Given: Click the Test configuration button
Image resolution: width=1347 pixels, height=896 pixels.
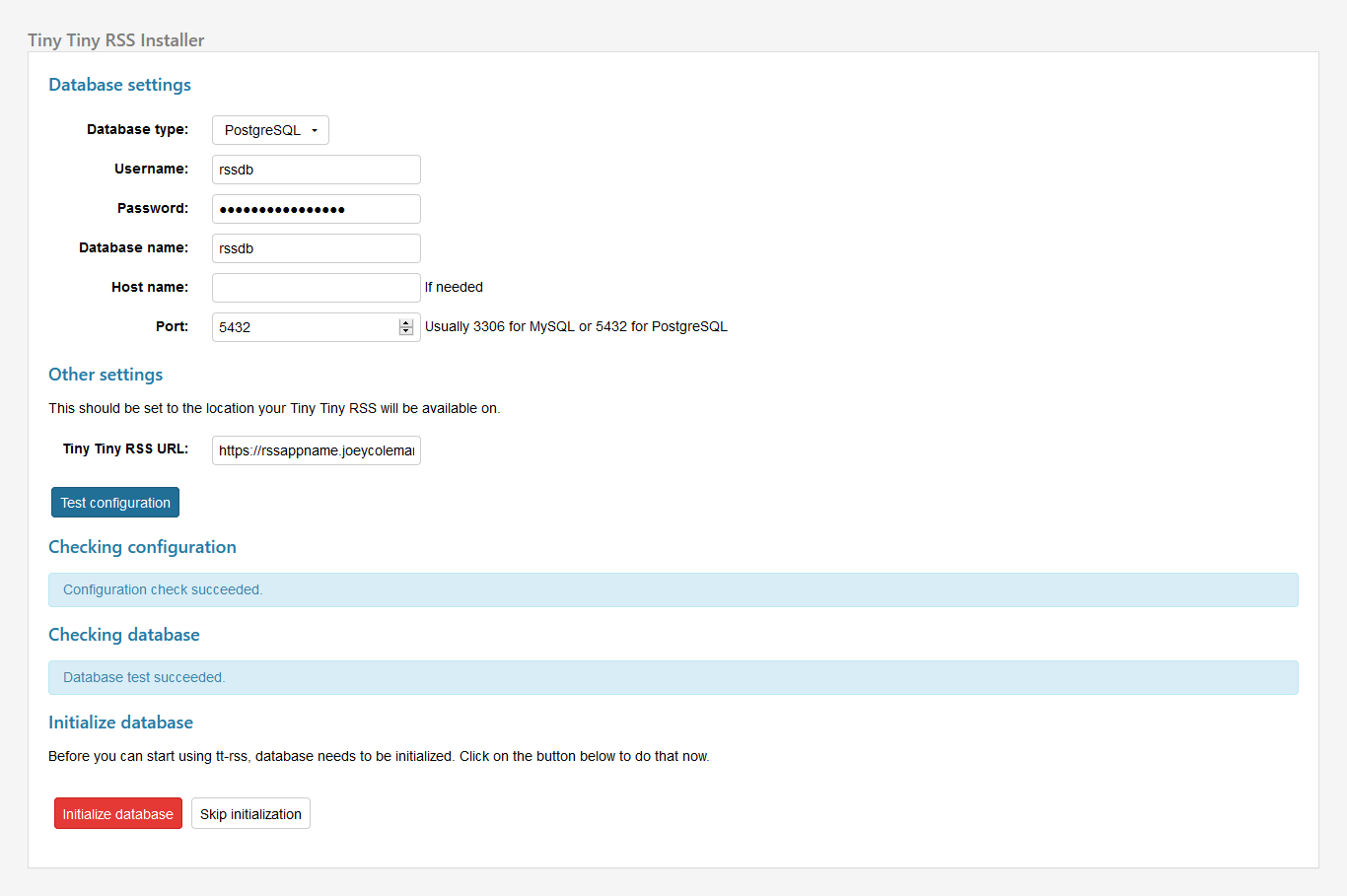Looking at the screenshot, I should 115,503.
